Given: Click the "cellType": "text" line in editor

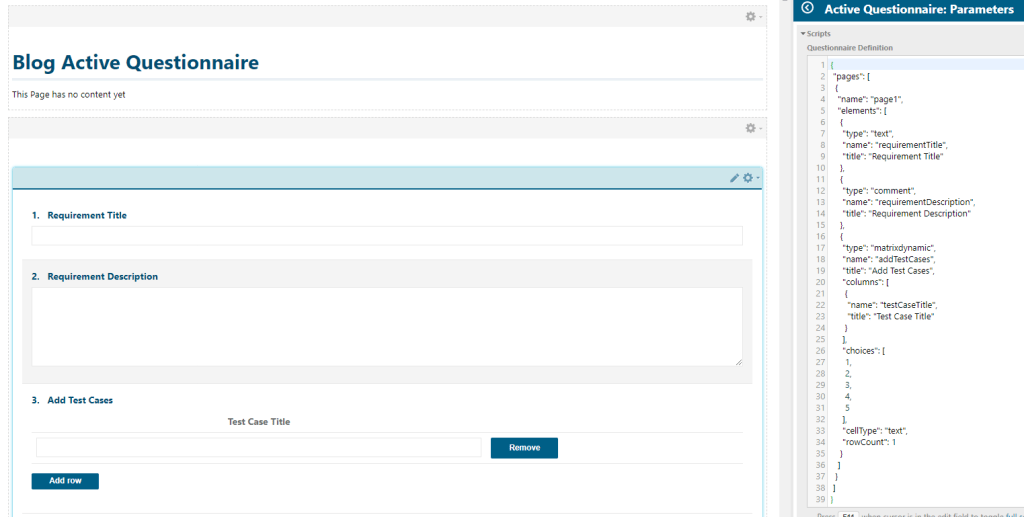Looking at the screenshot, I should coord(876,430).
